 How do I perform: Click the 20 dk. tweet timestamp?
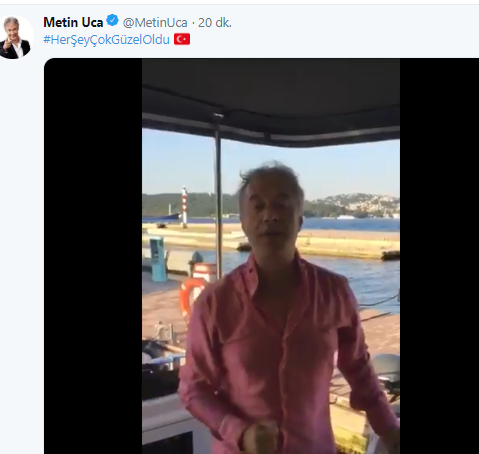(215, 23)
